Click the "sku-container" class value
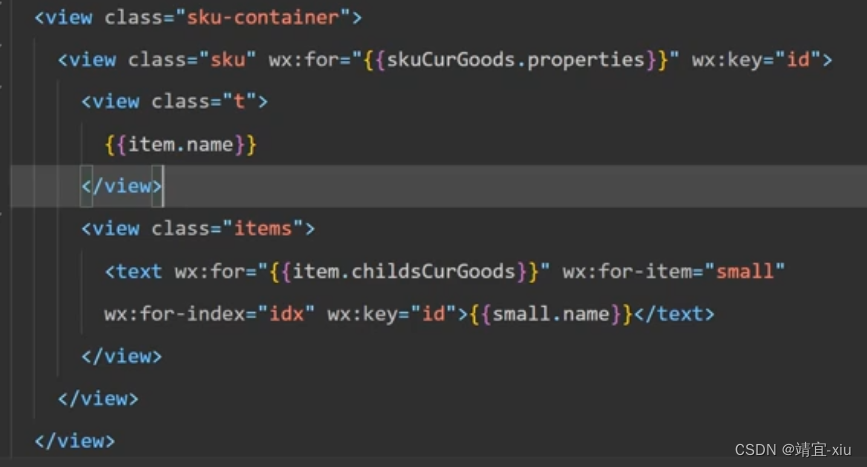The width and height of the screenshot is (867, 467). 263,18
